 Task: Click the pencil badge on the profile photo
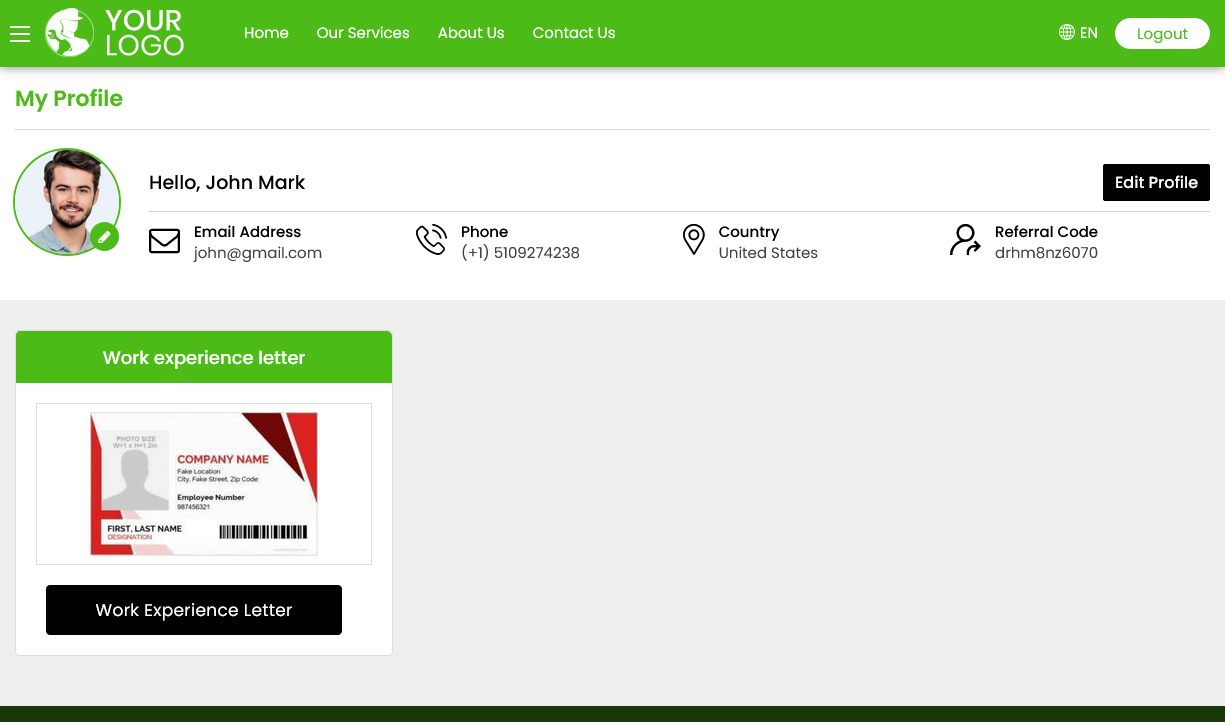[x=106, y=237]
